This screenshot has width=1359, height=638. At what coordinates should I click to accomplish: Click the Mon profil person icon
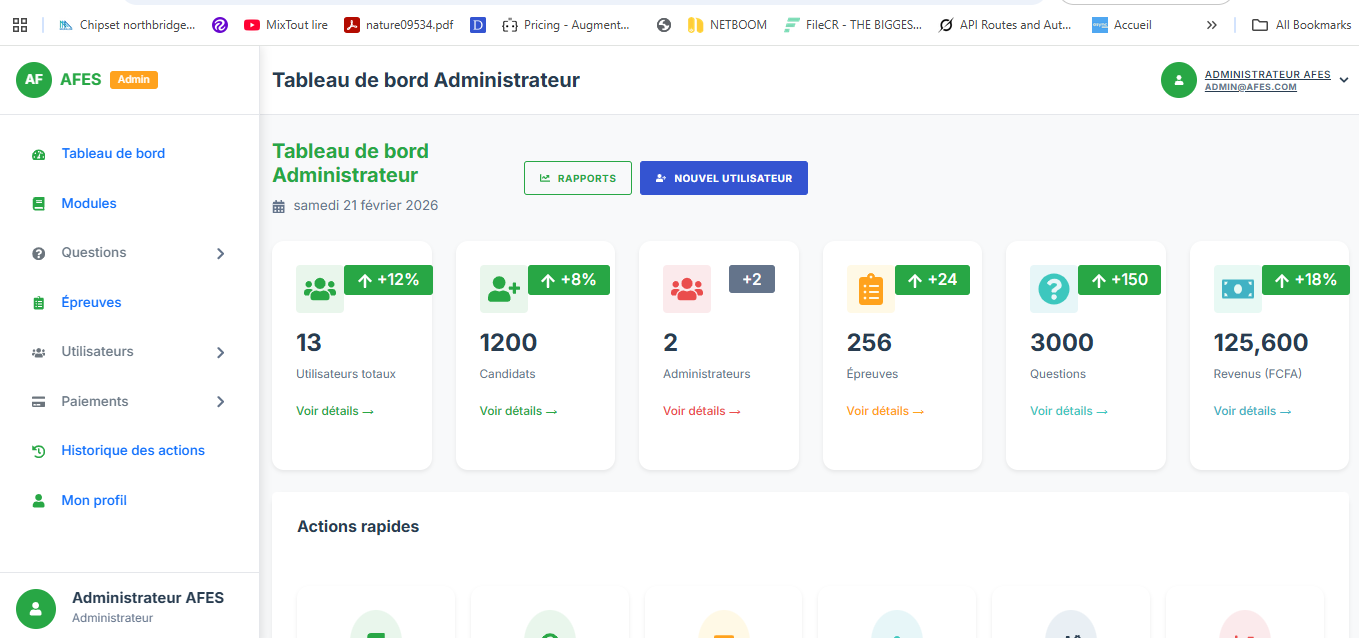coord(39,501)
